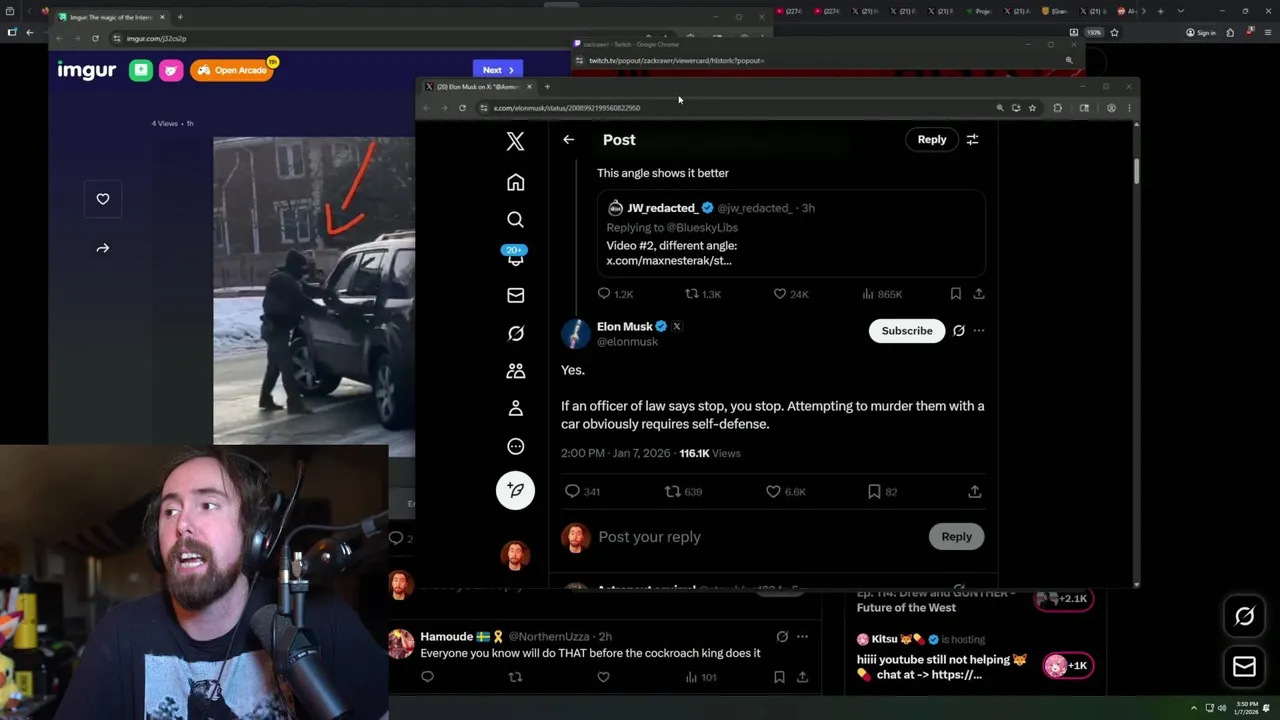Bookmark the parent post above Elon's reply
The width and height of the screenshot is (1280, 720).
pos(955,294)
